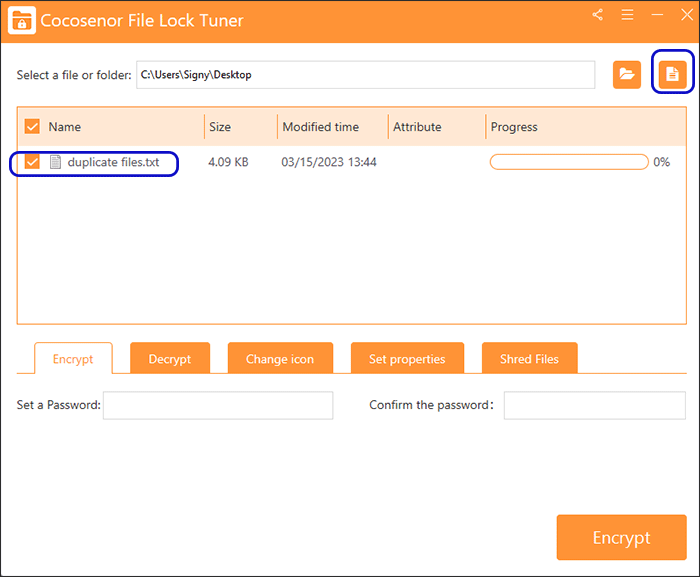
Task: Open the Shred Files tab
Action: pyautogui.click(x=529, y=359)
